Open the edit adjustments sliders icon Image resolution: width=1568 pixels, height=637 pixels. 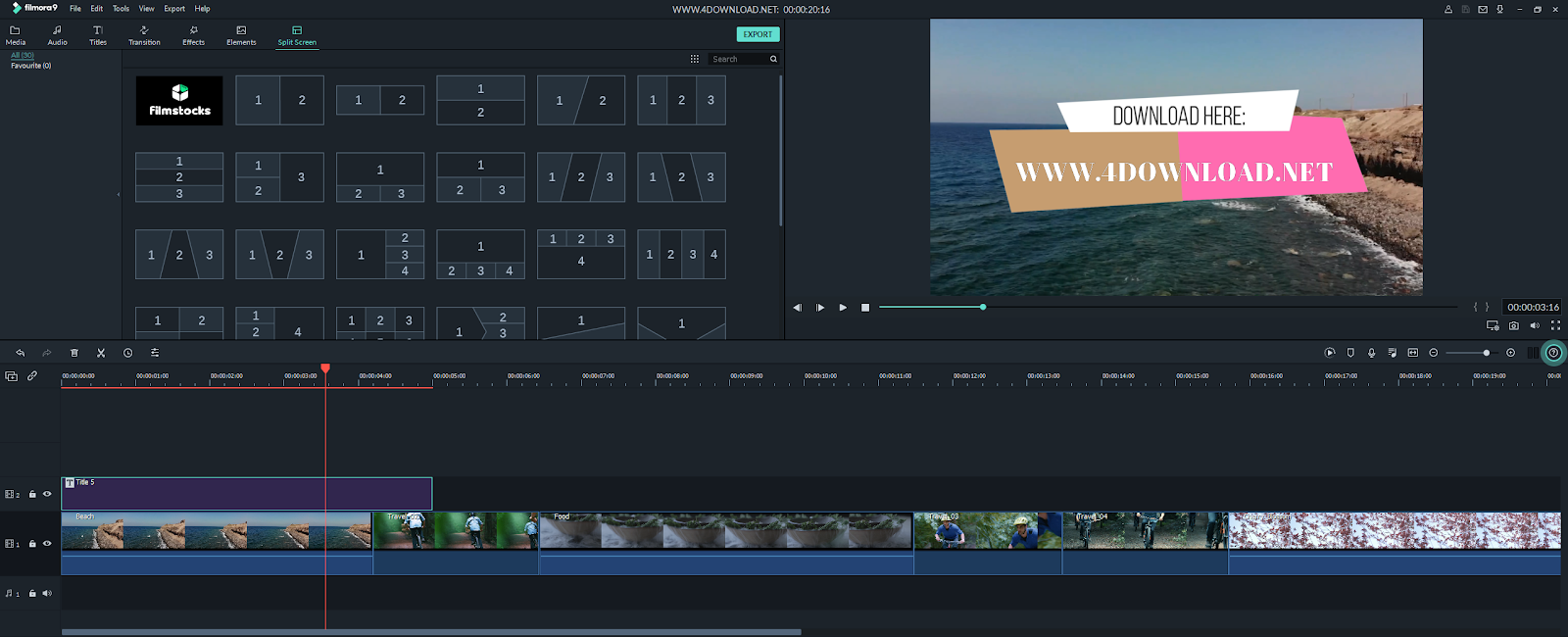[155, 353]
